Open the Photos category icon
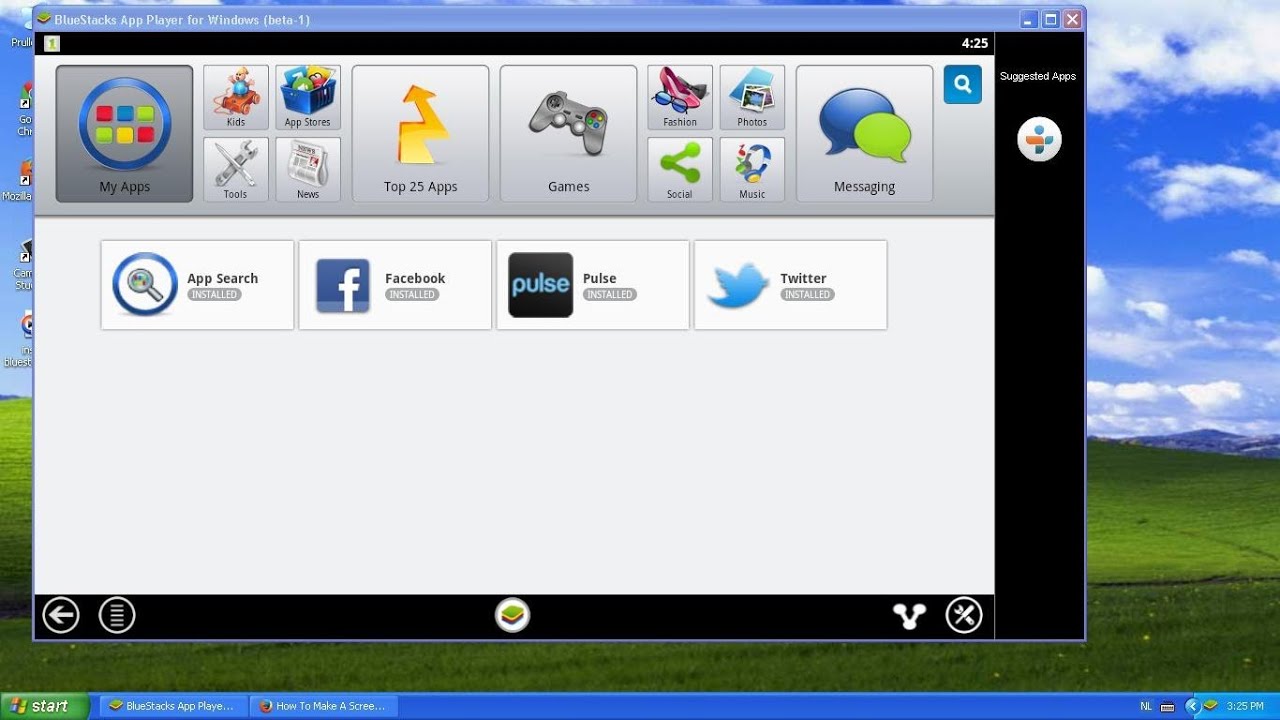The image size is (1280, 720). [x=752, y=98]
